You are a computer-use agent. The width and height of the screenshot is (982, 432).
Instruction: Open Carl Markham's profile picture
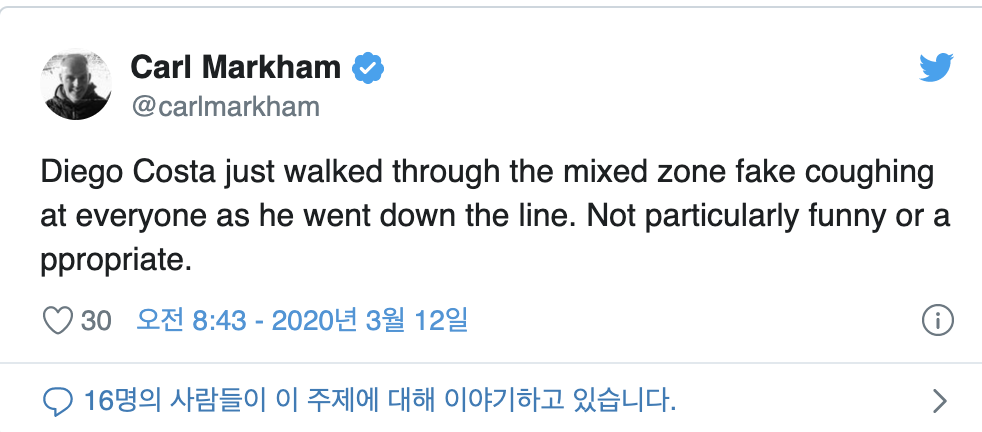76,85
